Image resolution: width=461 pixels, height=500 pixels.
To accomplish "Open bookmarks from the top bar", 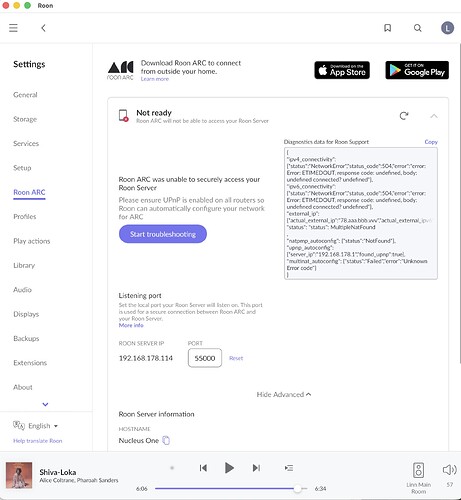I will (387, 28).
